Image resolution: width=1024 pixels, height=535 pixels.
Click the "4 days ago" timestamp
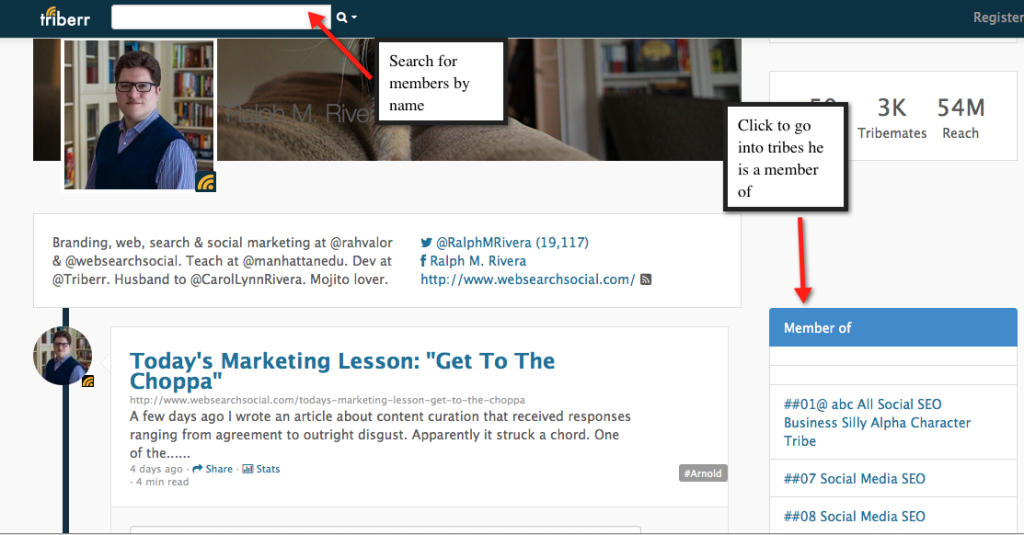(x=156, y=469)
